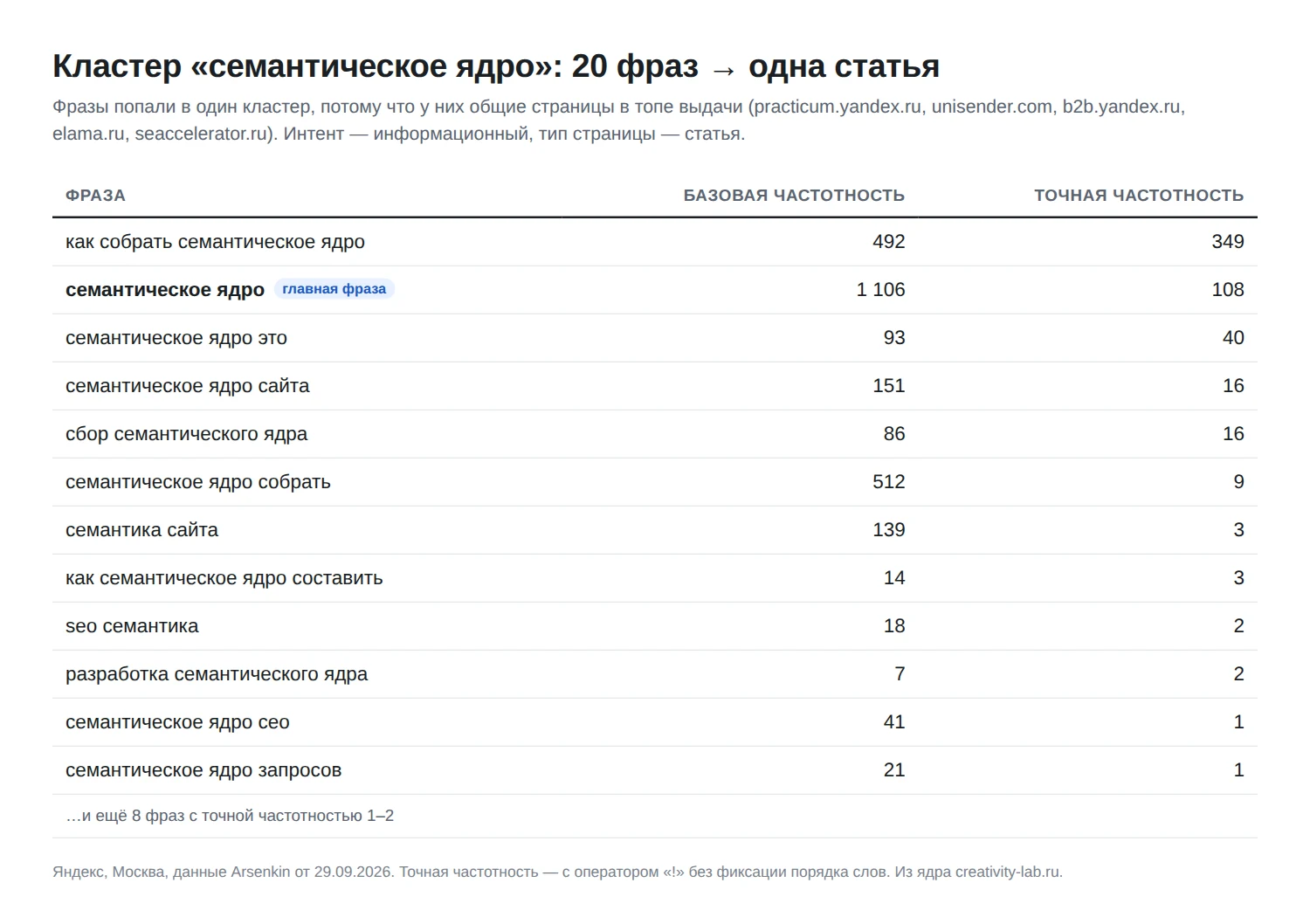Select the phrase 'семантика сайта'
1310x924 pixels.
click(141, 530)
